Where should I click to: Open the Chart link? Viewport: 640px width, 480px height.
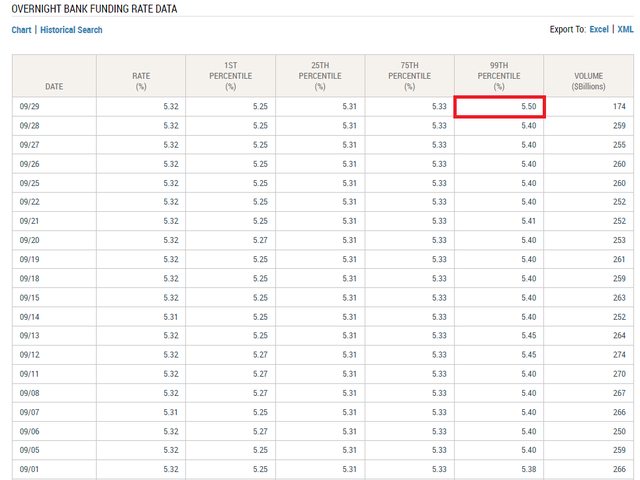coord(21,30)
